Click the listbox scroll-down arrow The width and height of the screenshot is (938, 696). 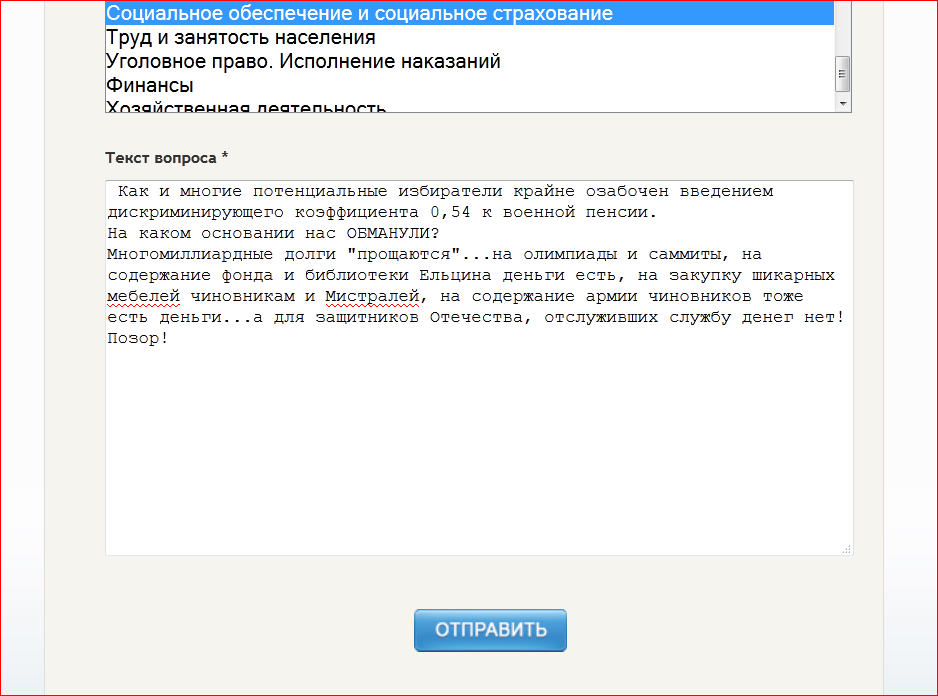point(843,103)
